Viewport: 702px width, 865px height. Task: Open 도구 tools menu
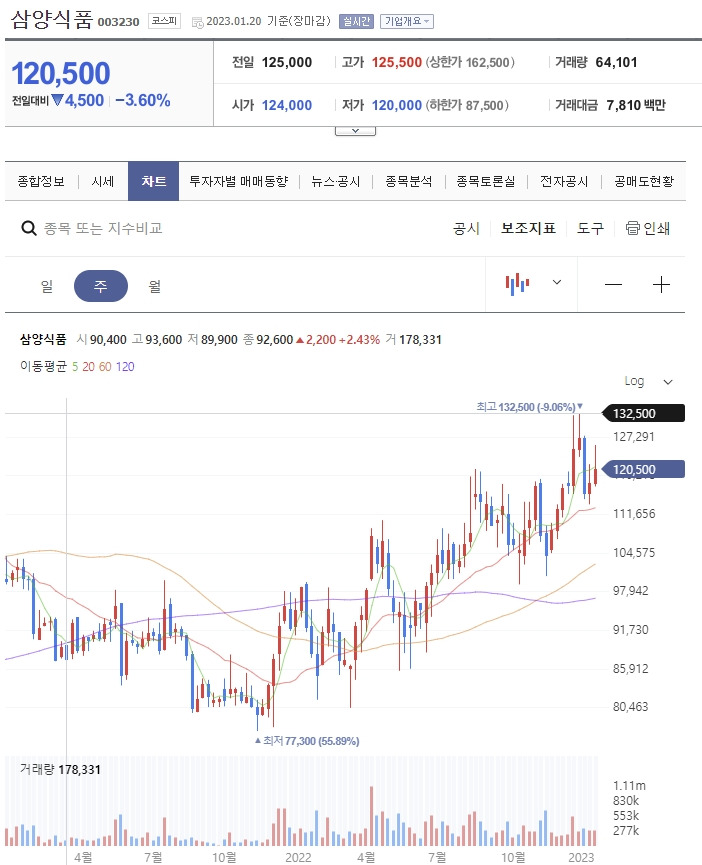pos(591,228)
